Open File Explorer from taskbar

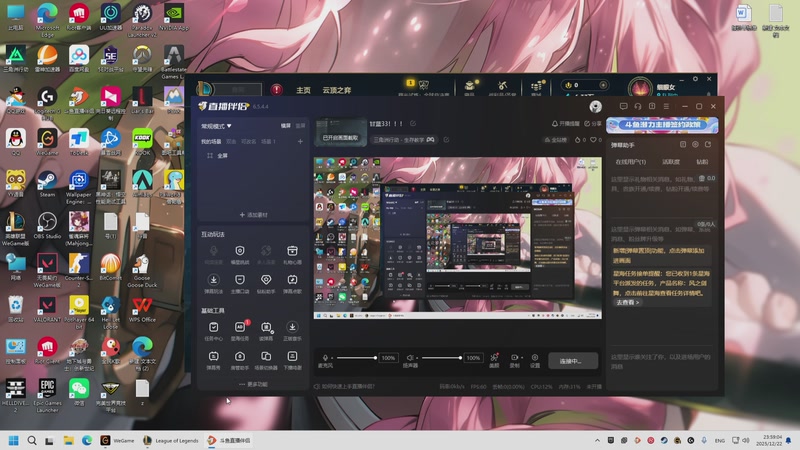coord(68,440)
